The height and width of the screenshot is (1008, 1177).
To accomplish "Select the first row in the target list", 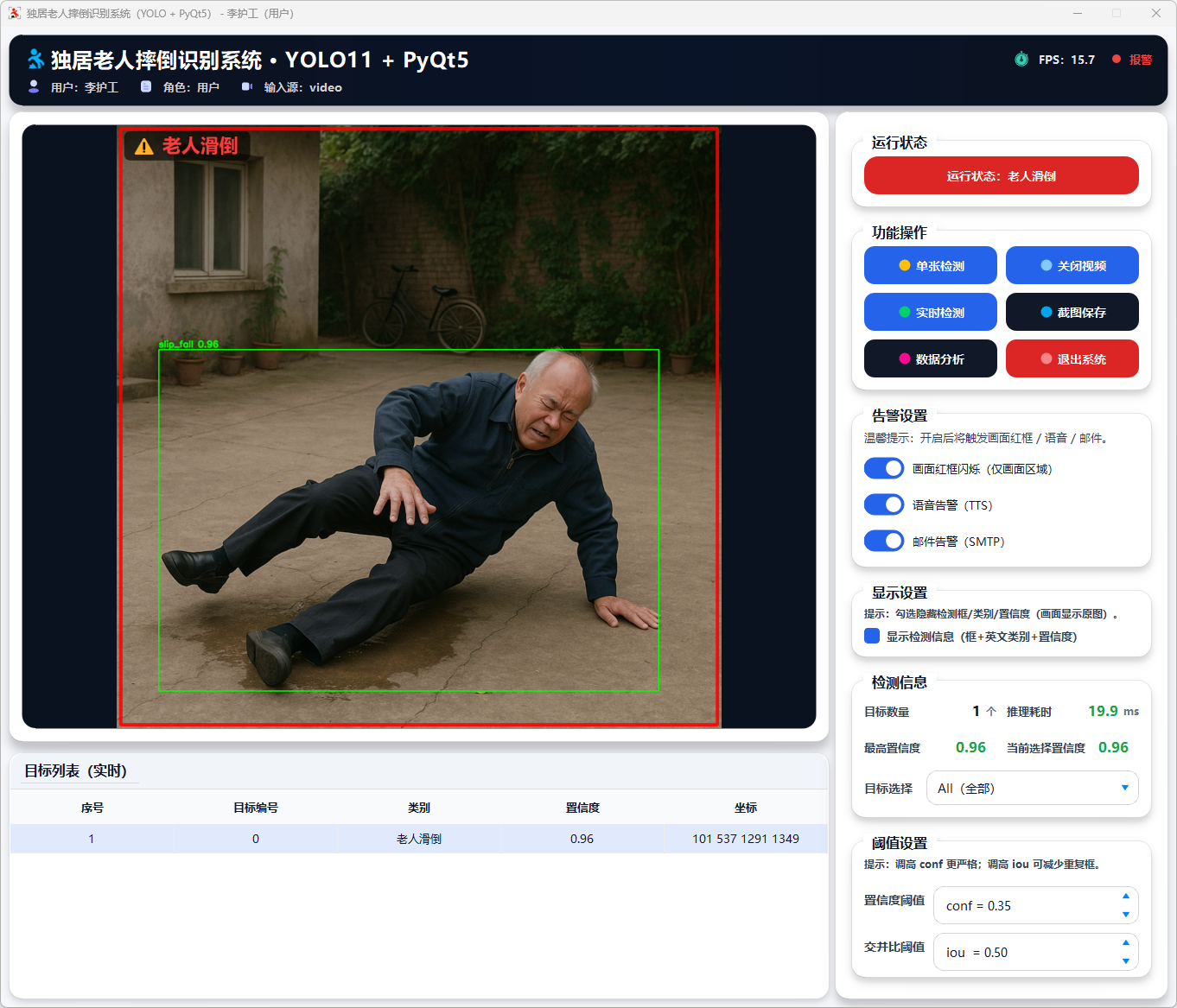I will [419, 839].
